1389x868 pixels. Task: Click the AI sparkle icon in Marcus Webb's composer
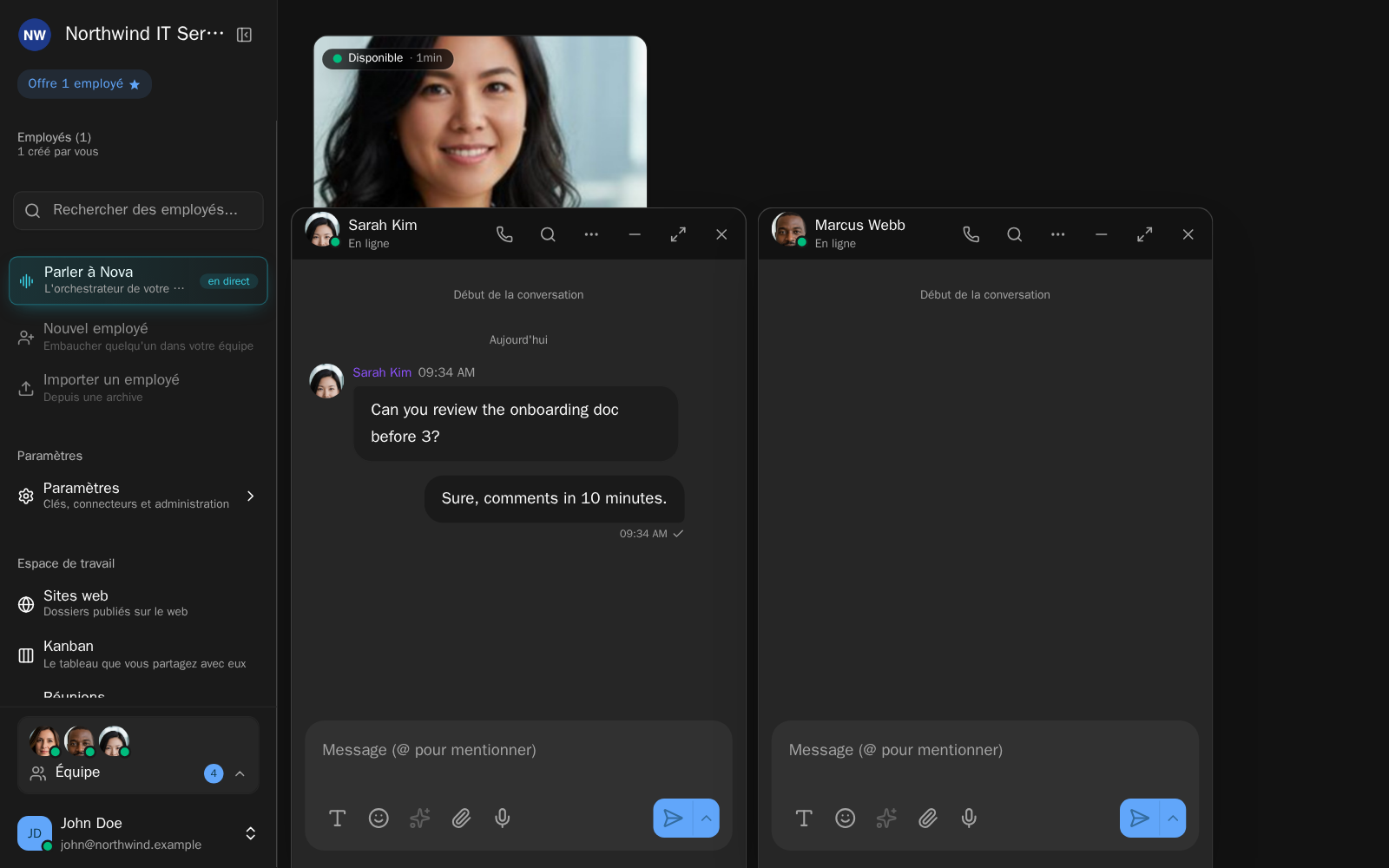886,818
